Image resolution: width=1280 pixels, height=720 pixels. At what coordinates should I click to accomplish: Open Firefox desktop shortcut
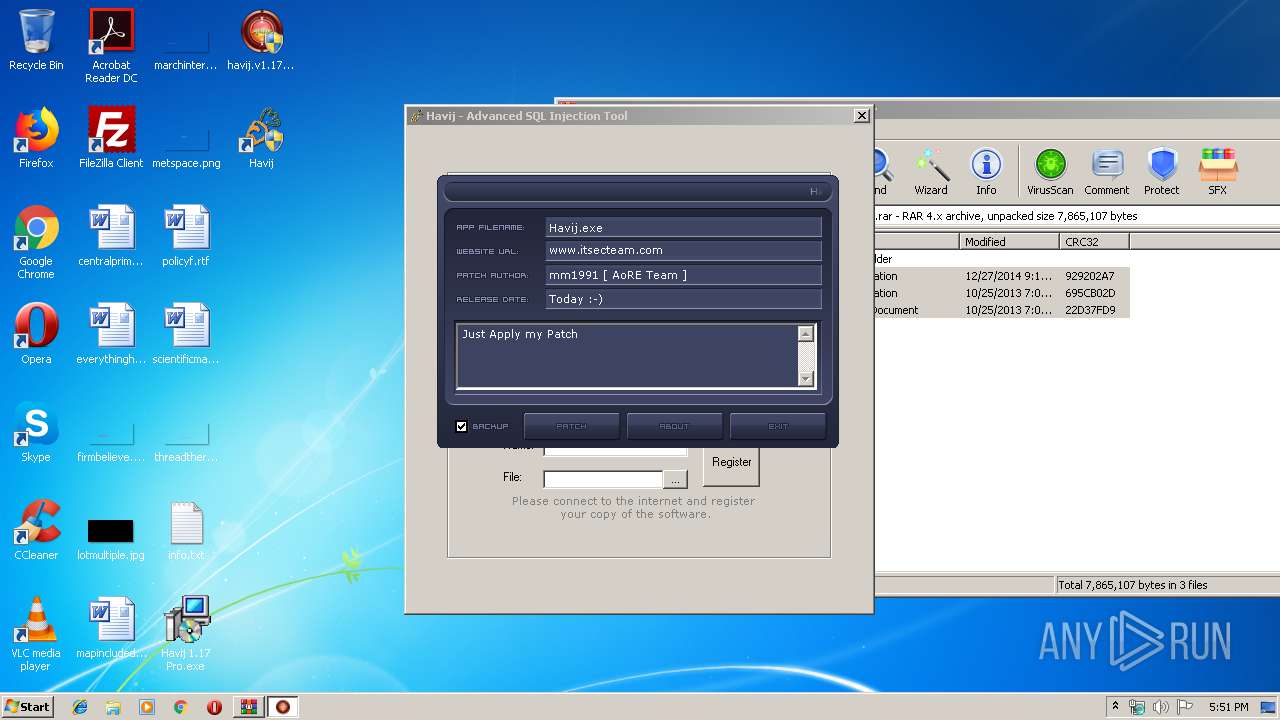(36, 138)
